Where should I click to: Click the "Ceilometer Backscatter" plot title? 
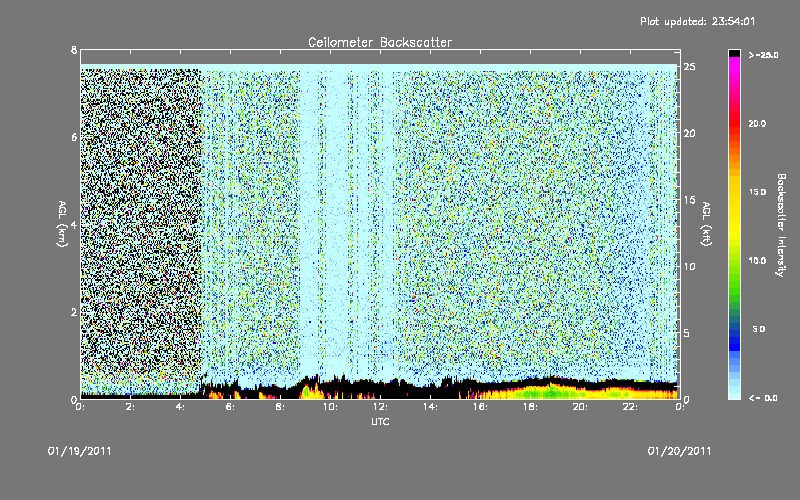380,42
